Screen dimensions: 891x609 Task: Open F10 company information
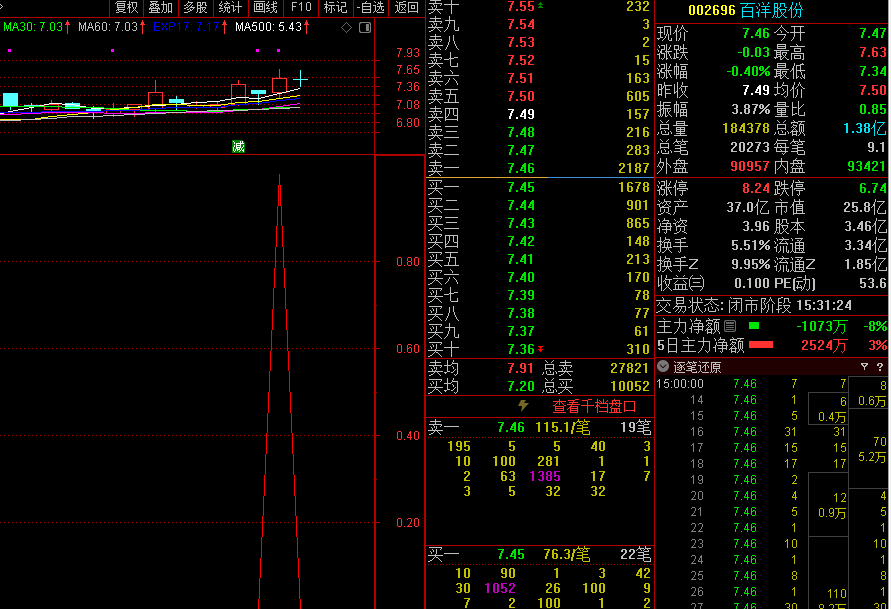click(x=301, y=7)
